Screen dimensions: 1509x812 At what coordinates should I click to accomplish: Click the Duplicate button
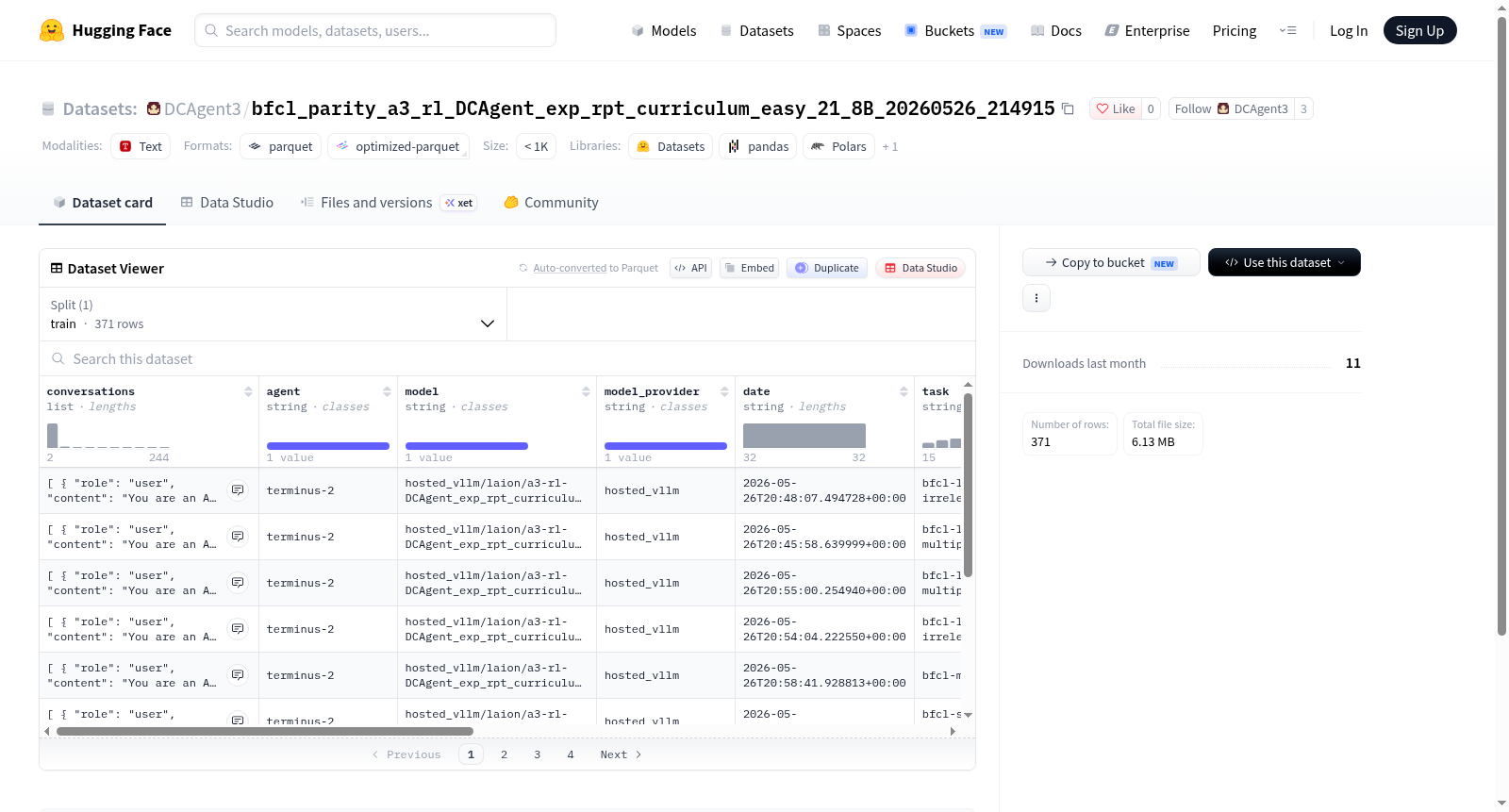tap(826, 268)
